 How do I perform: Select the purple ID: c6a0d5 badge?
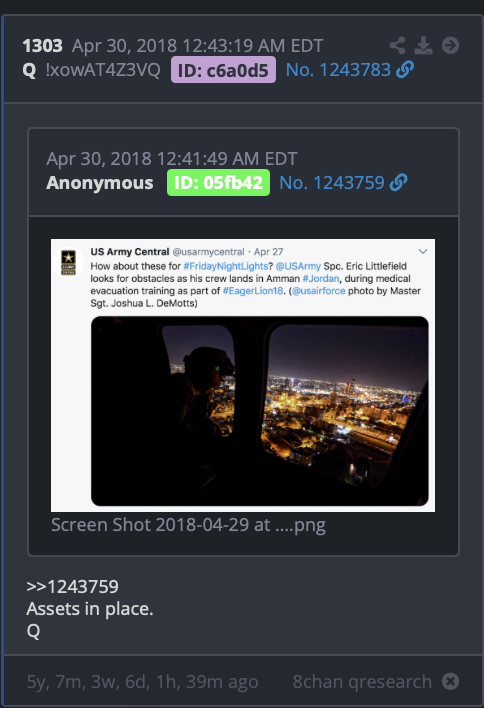pyautogui.click(x=223, y=70)
